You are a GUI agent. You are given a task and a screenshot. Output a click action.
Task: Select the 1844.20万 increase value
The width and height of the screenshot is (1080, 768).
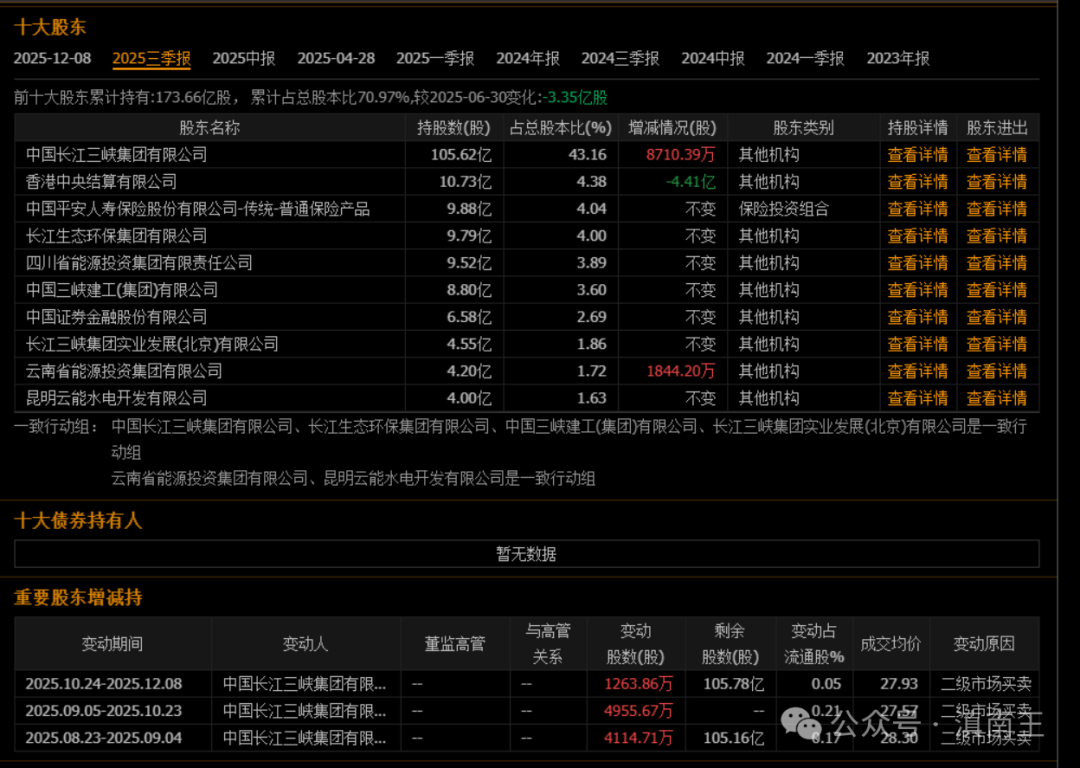click(681, 371)
